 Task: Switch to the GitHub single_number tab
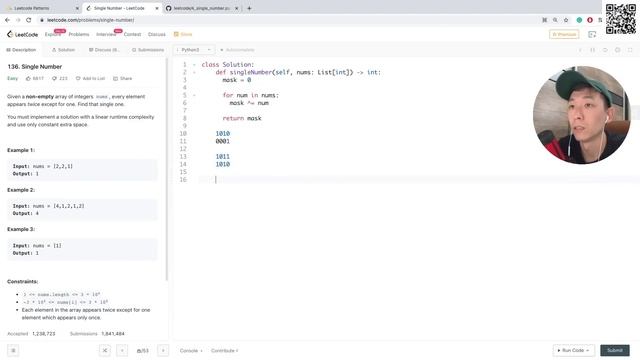tap(202, 8)
